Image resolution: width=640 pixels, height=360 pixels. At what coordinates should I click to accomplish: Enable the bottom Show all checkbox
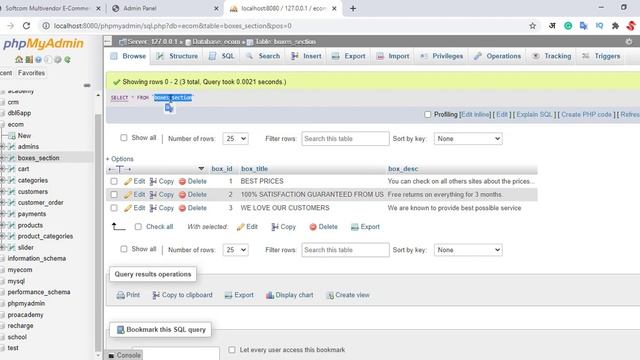pos(124,249)
